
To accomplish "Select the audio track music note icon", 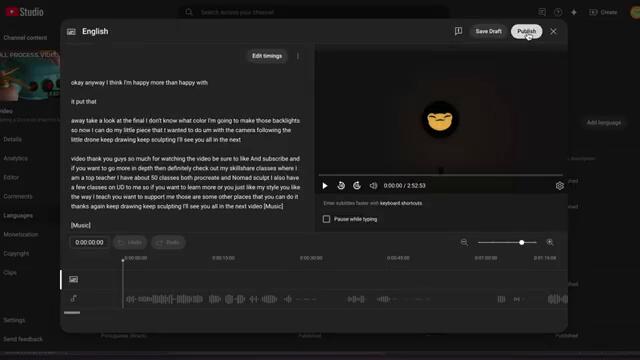I will click(73, 299).
